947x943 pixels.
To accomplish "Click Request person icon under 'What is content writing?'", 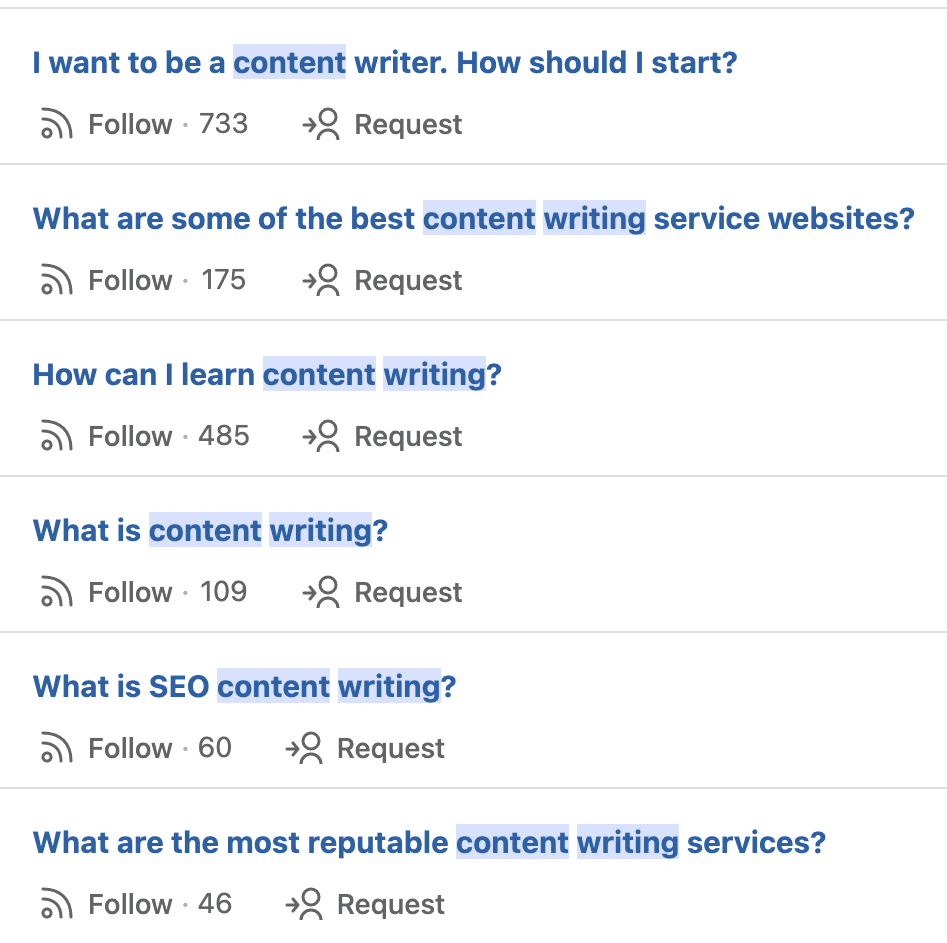I will point(321,593).
